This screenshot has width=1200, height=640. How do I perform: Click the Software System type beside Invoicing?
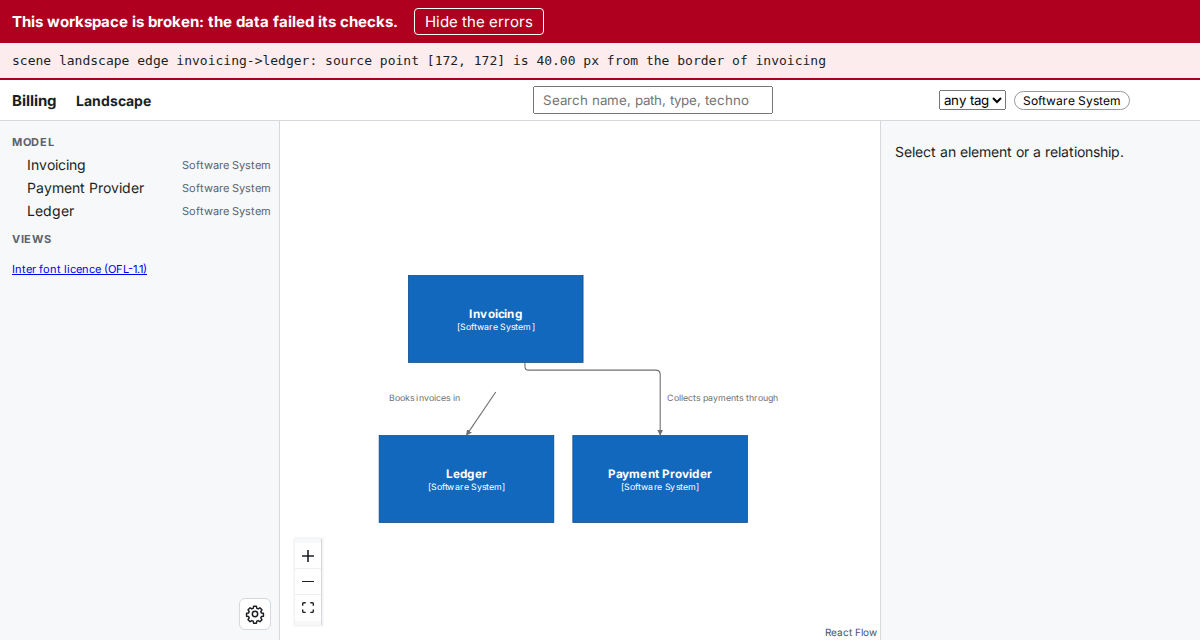226,165
